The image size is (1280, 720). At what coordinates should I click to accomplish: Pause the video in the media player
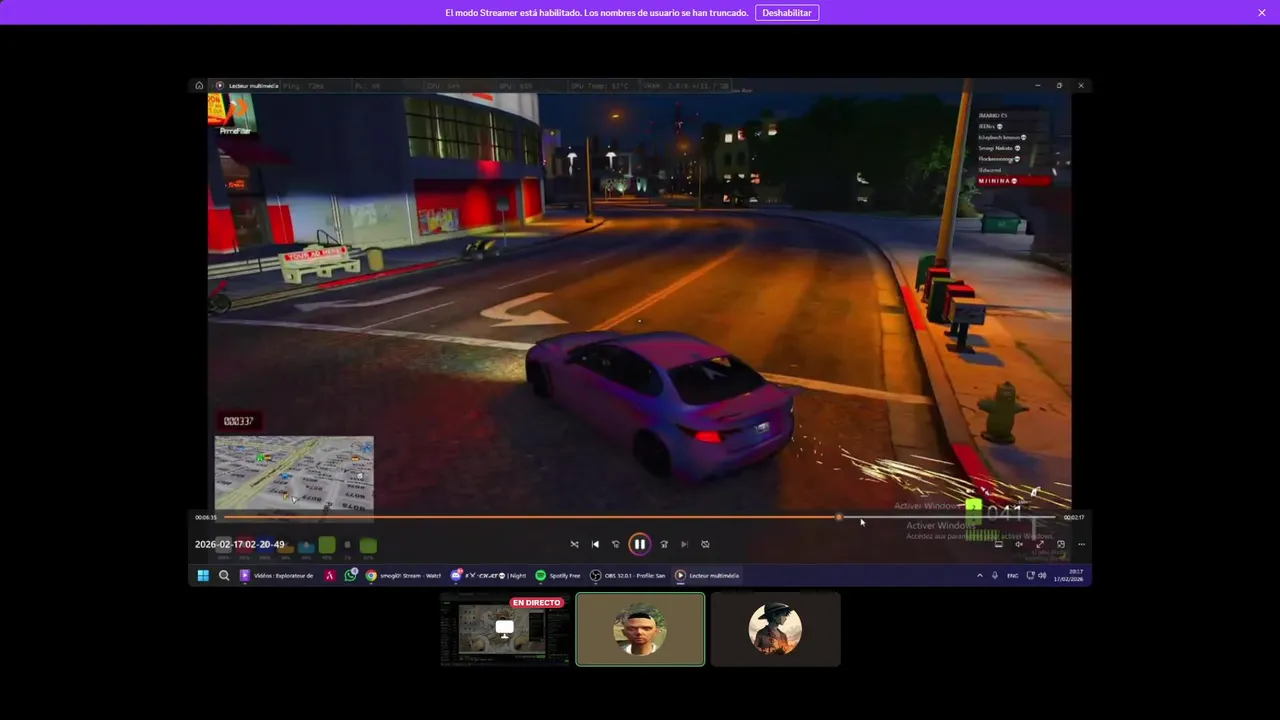[x=639, y=544]
